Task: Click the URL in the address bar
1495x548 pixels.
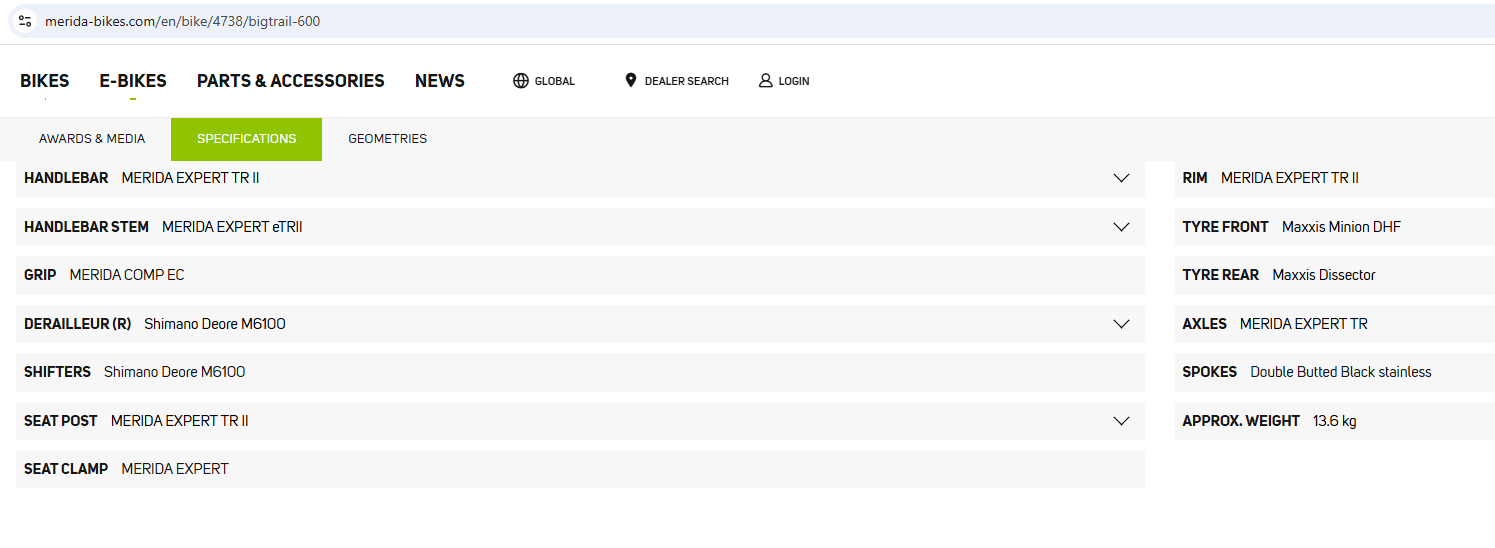Action: 183,21
